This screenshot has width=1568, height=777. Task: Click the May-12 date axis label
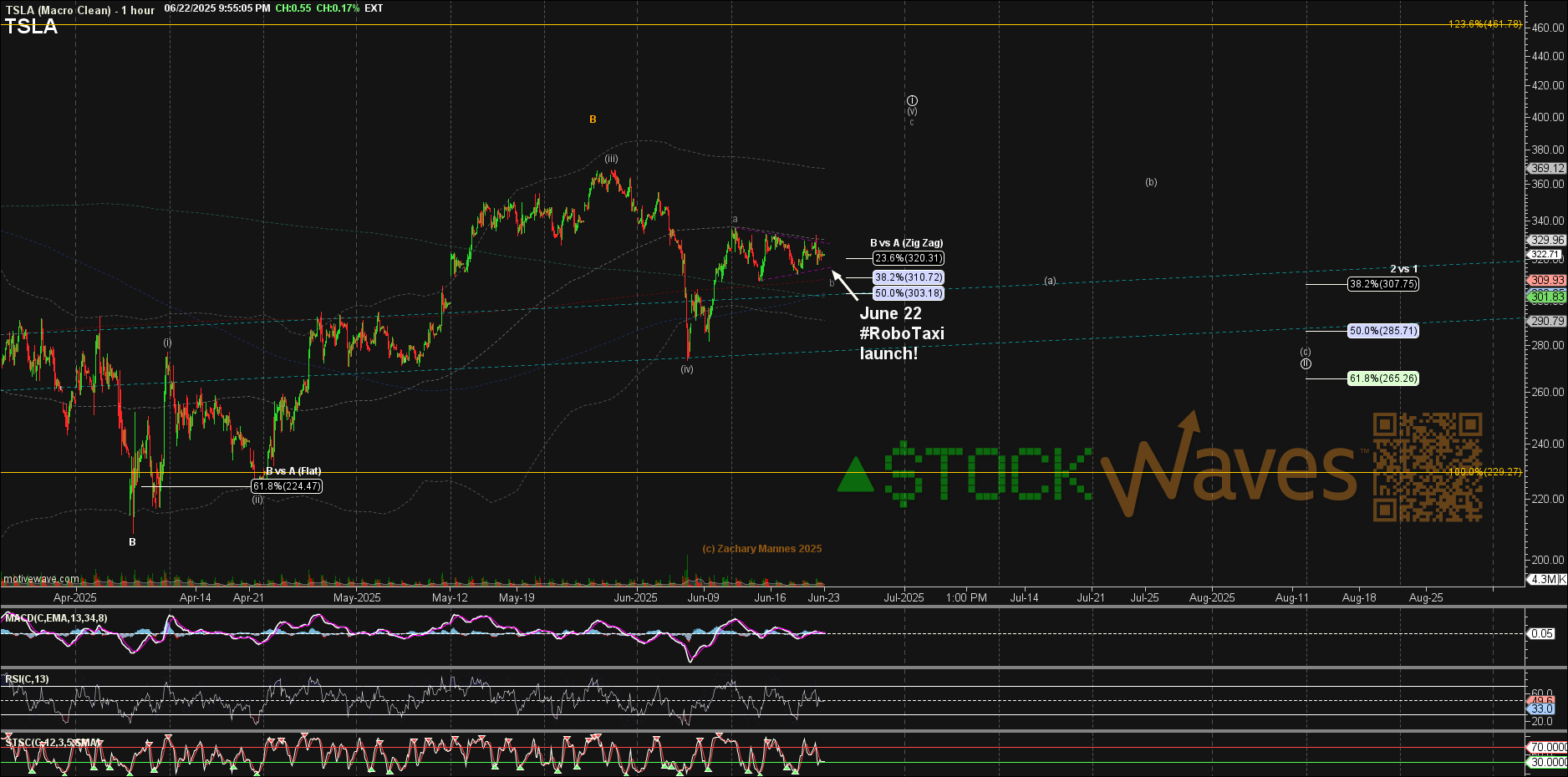click(x=450, y=597)
